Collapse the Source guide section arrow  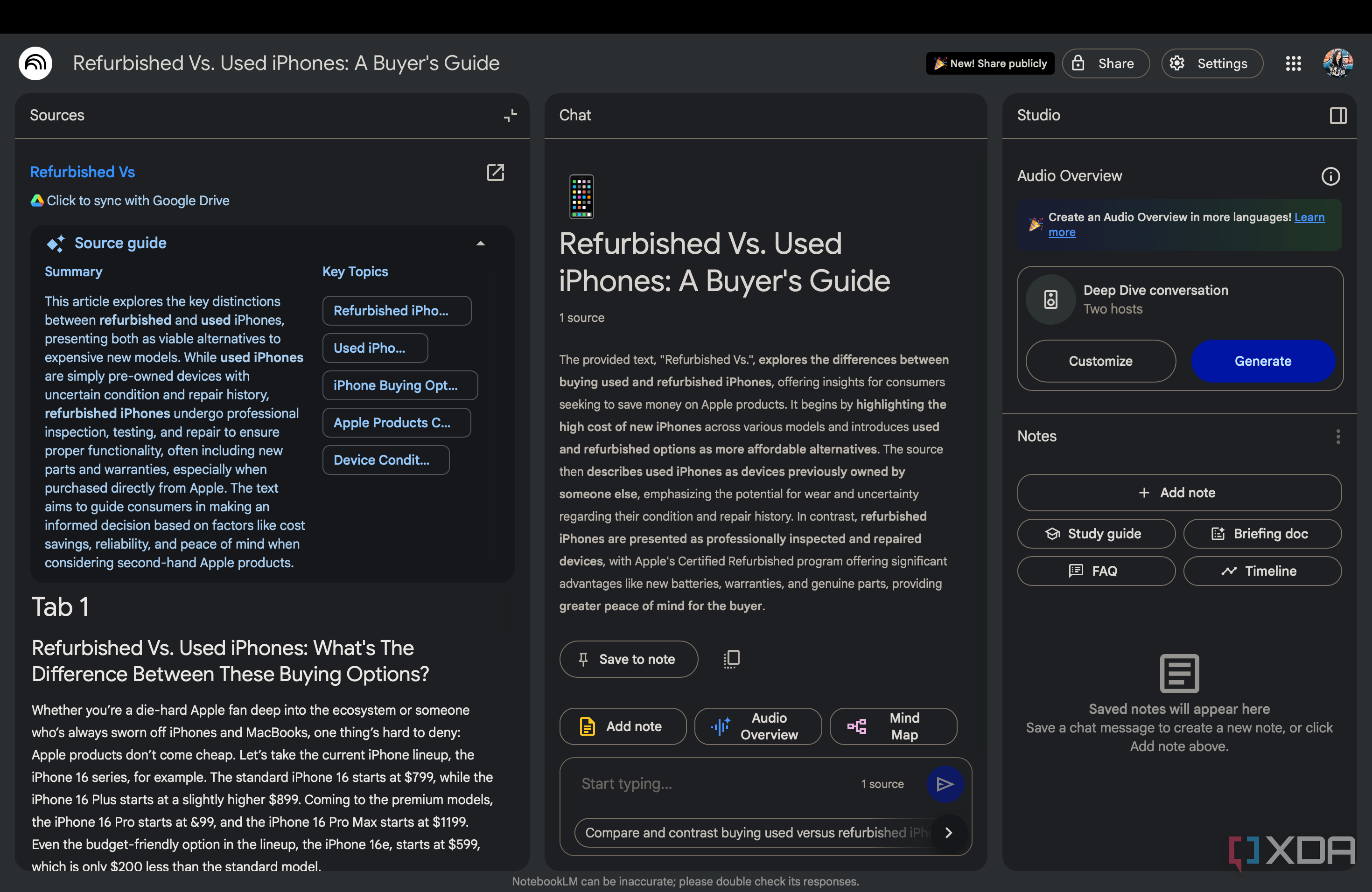coord(480,244)
